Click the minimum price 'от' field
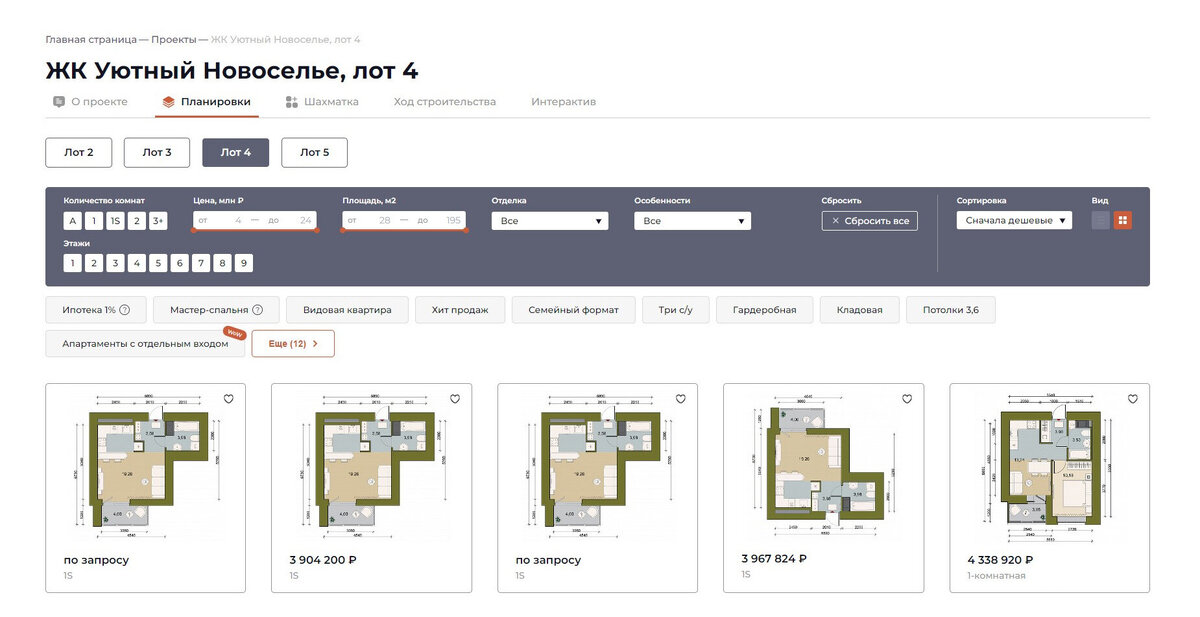 click(220, 220)
